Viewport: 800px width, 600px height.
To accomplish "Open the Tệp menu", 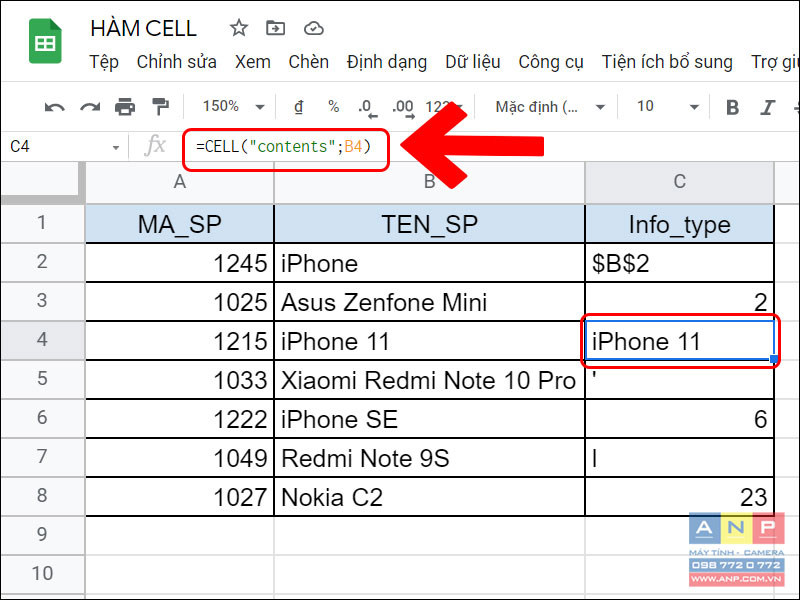I will click(104, 62).
